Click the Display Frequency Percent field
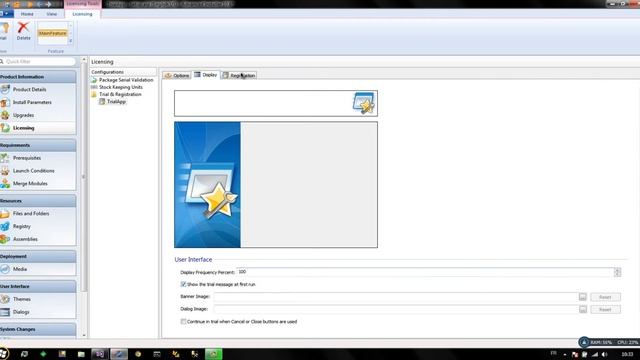The width and height of the screenshot is (640, 360). 425,272
